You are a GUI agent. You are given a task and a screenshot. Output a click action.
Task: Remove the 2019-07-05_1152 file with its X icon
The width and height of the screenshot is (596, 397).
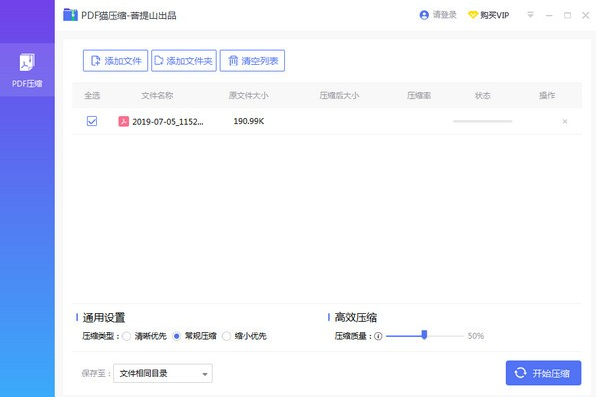pos(565,121)
